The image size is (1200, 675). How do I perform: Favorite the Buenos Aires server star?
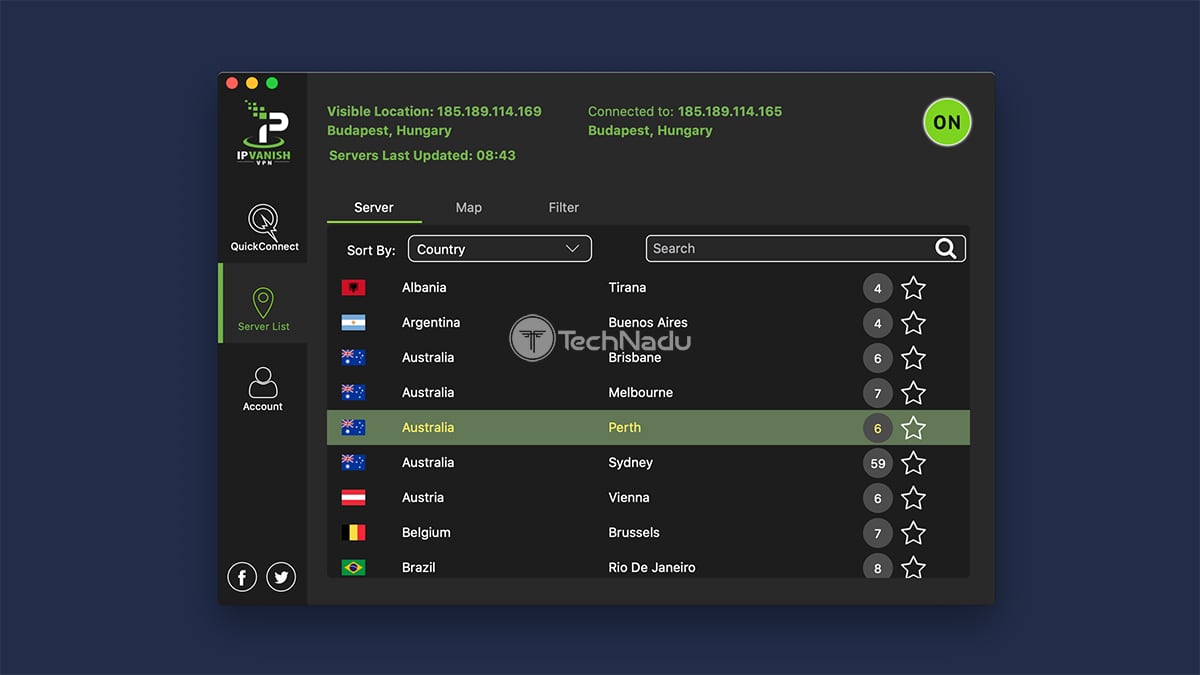913,323
